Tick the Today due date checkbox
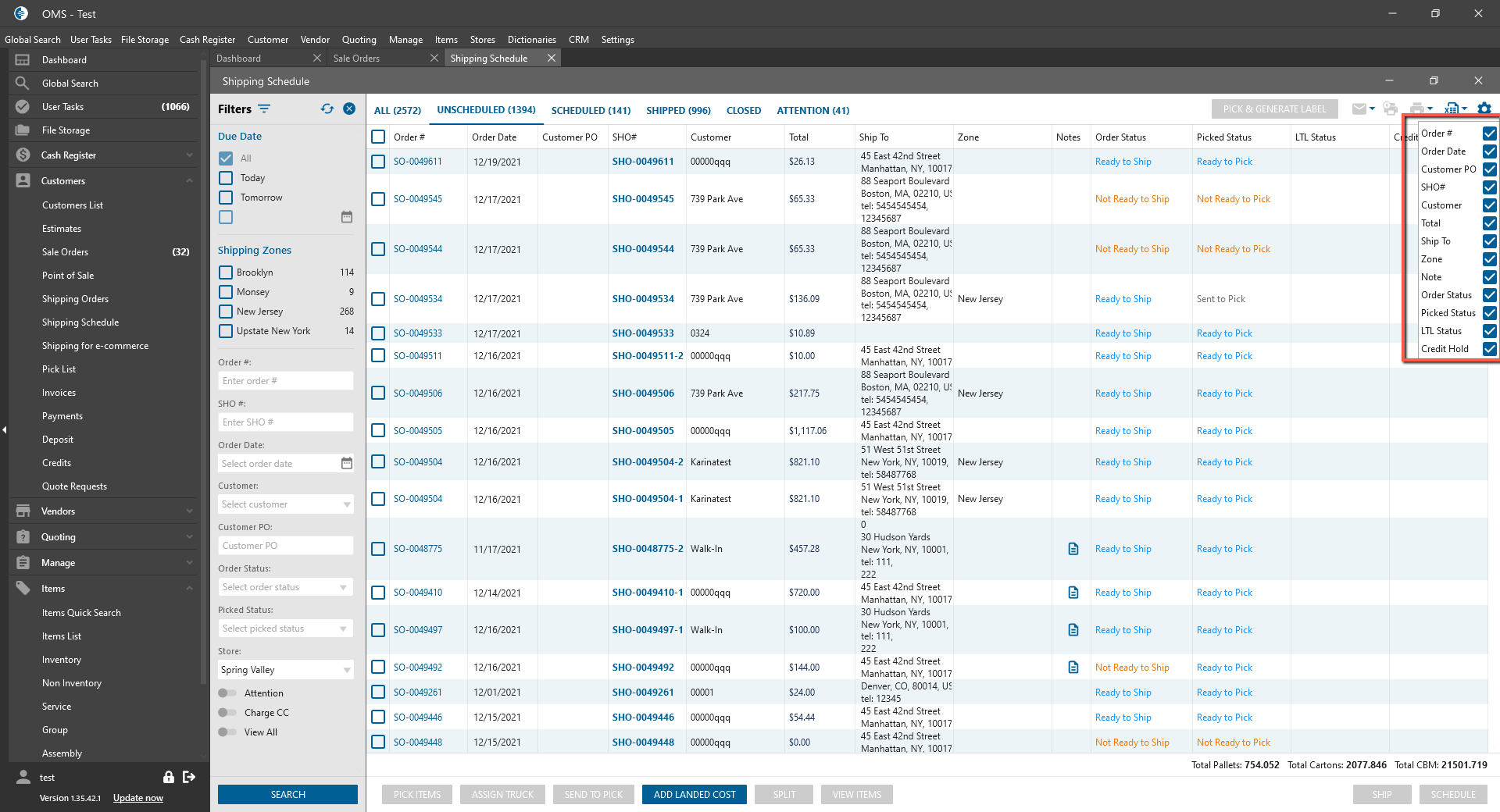Viewport: 1500px width, 812px height. [226, 178]
